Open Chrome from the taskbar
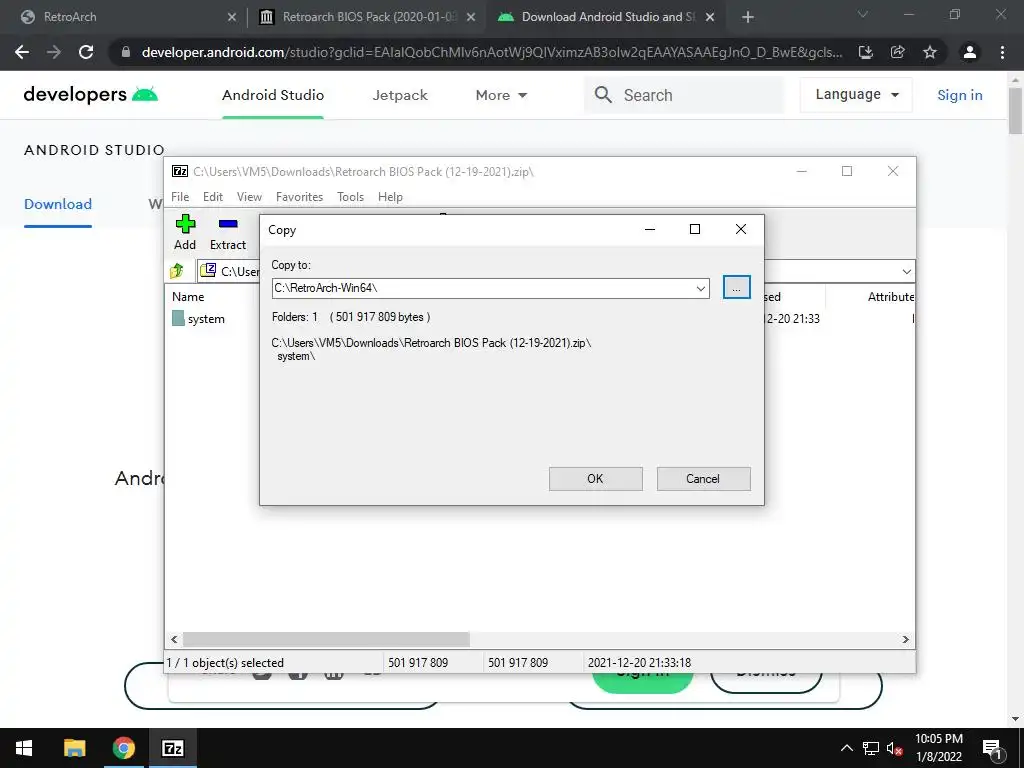 (x=123, y=748)
